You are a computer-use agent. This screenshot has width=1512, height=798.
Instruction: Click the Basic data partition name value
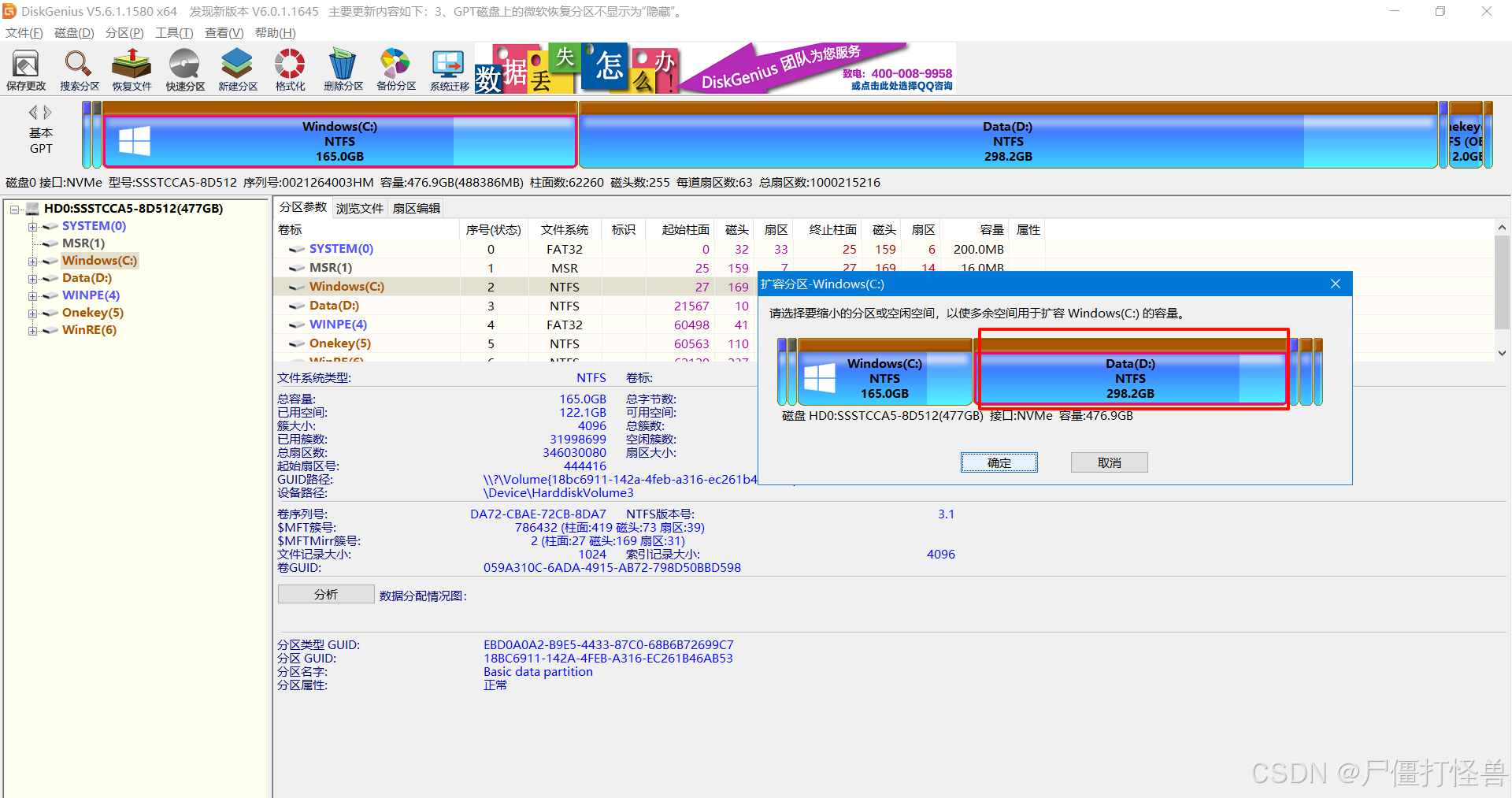coord(538,671)
